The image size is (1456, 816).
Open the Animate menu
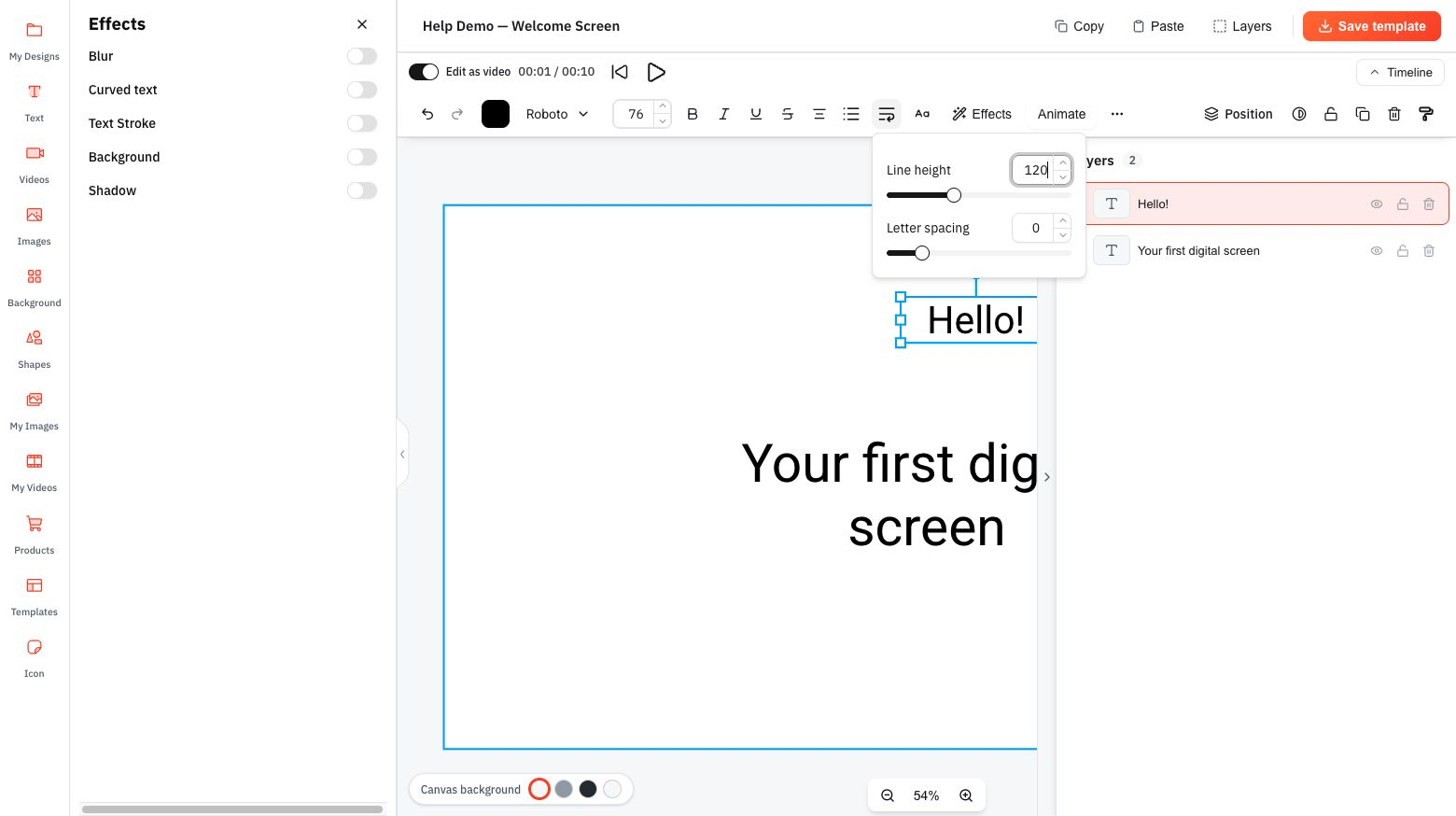point(1062,114)
